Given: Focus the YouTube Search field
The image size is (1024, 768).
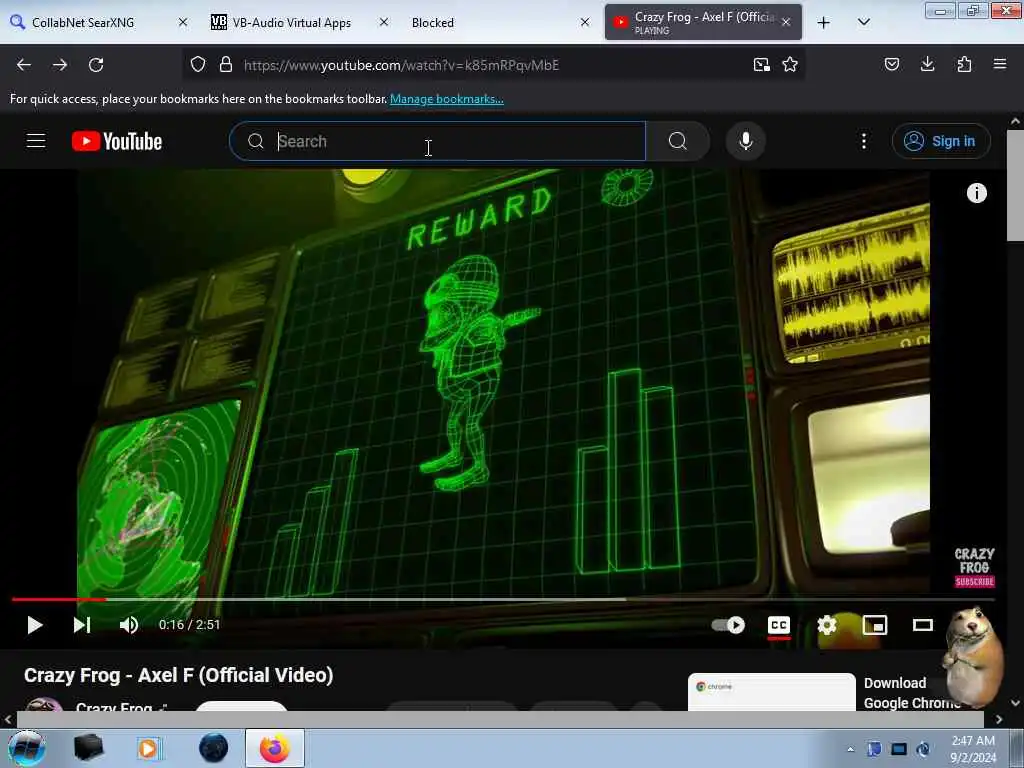Looking at the screenshot, I should (438, 141).
